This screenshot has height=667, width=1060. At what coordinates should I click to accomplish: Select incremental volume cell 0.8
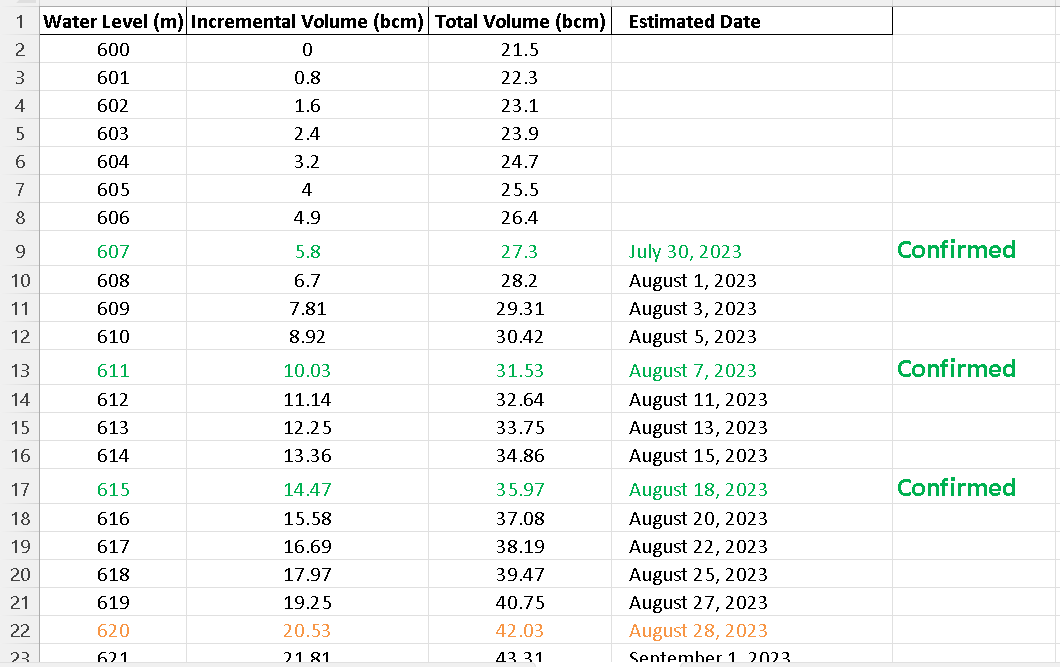tap(308, 78)
